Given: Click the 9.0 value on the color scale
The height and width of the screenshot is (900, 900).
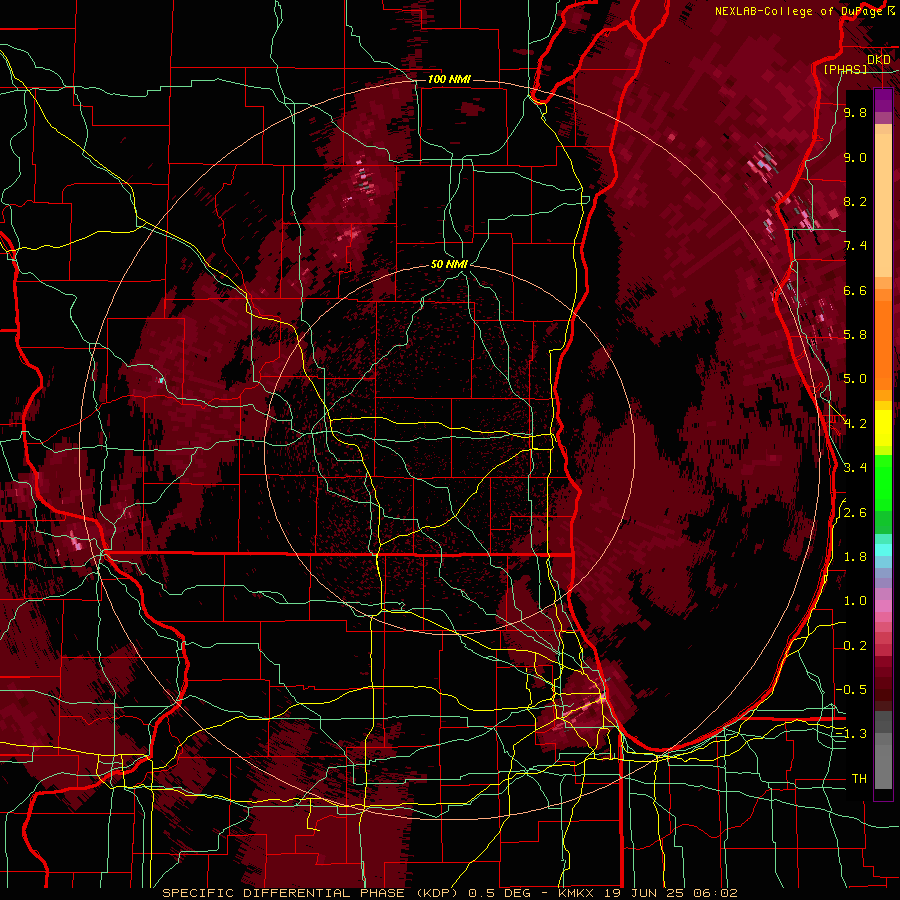Looking at the screenshot, I should tap(855, 157).
